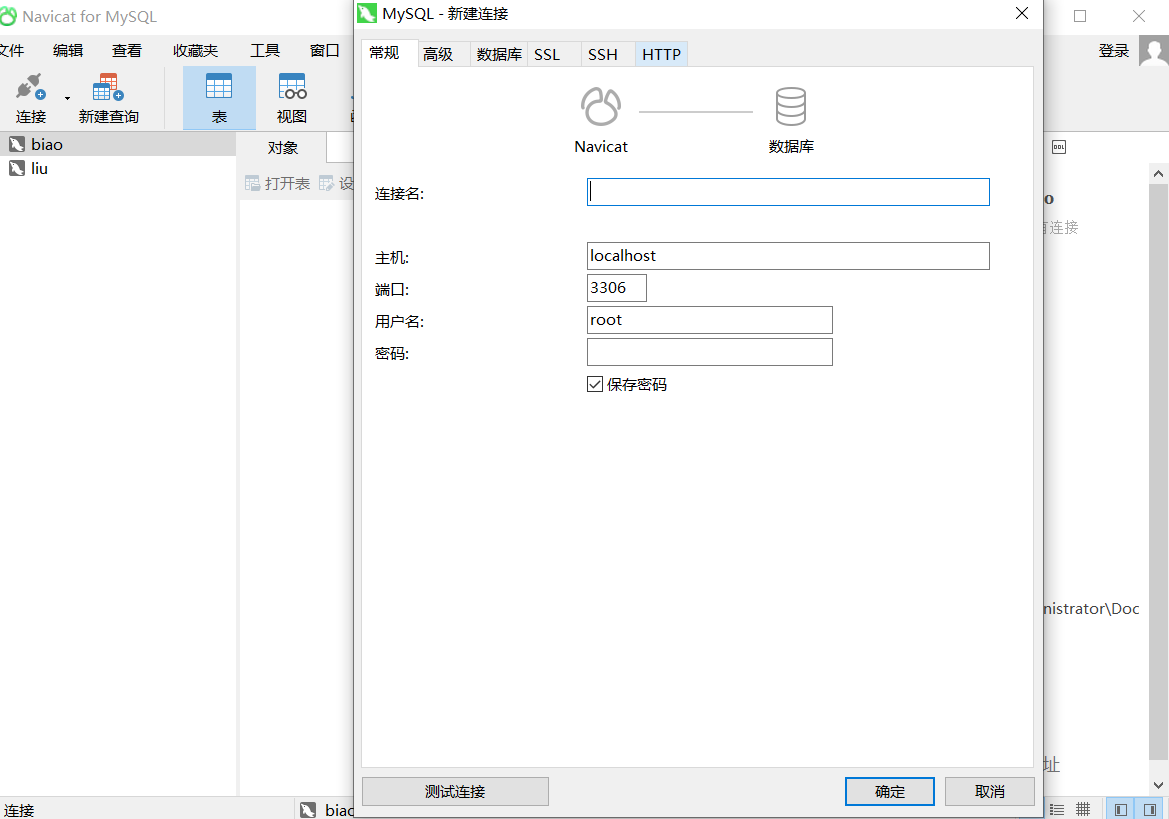Click the Navicat logo icon in dialog
This screenshot has height=819, width=1169.
(x=601, y=107)
